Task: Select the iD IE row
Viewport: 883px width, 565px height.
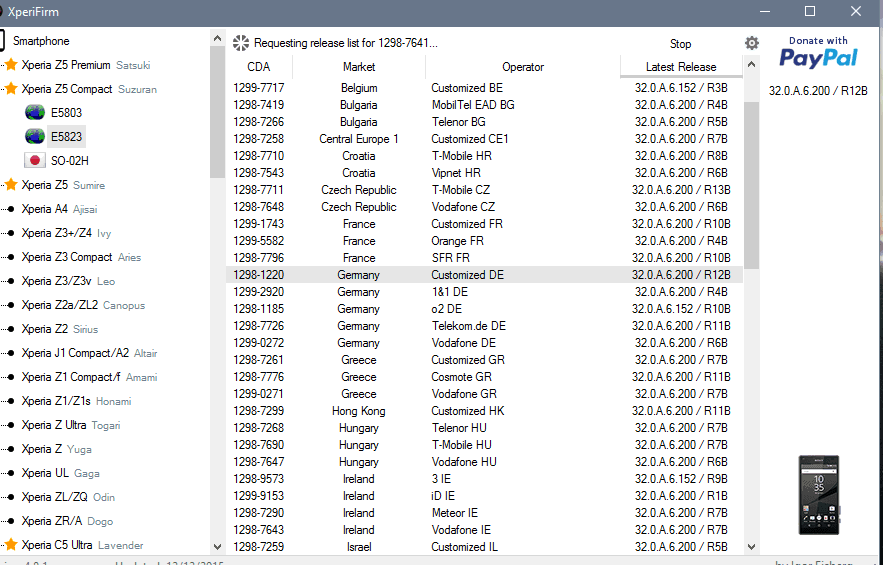Action: [484, 496]
